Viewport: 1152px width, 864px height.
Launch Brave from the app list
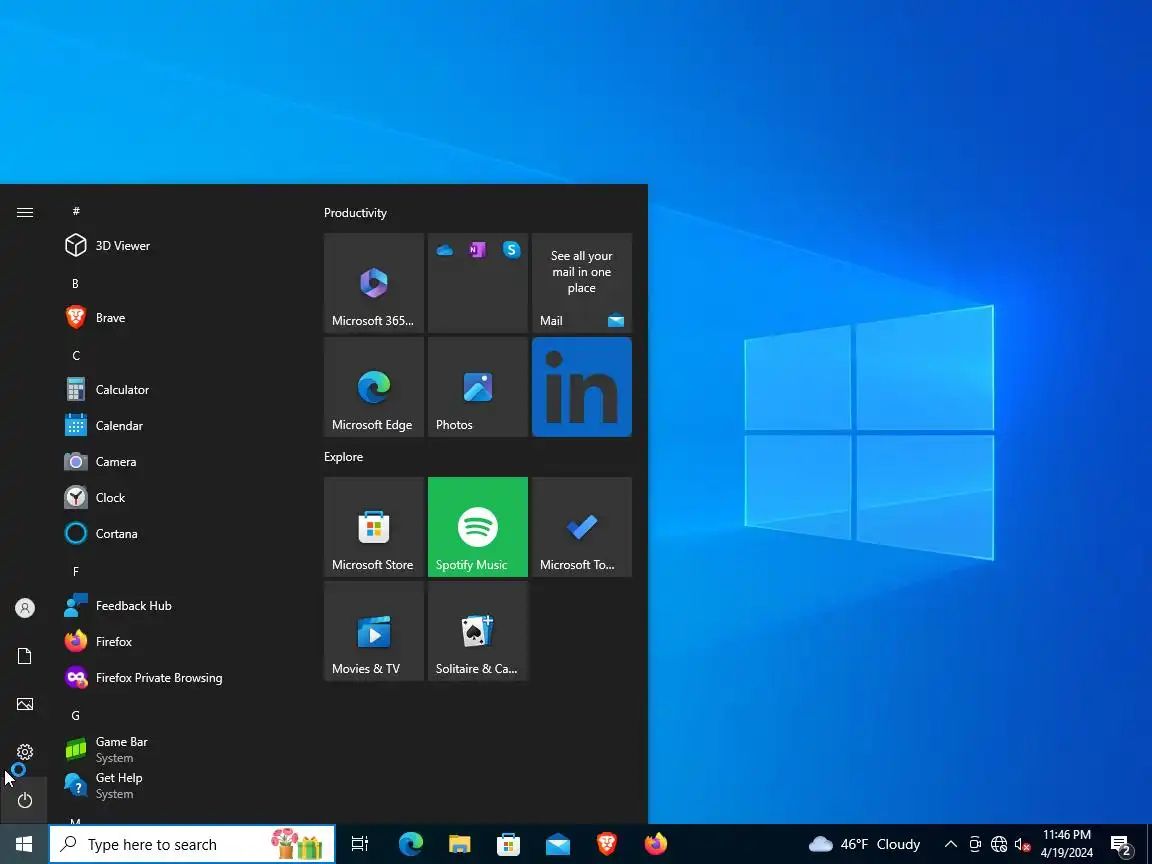point(176,317)
